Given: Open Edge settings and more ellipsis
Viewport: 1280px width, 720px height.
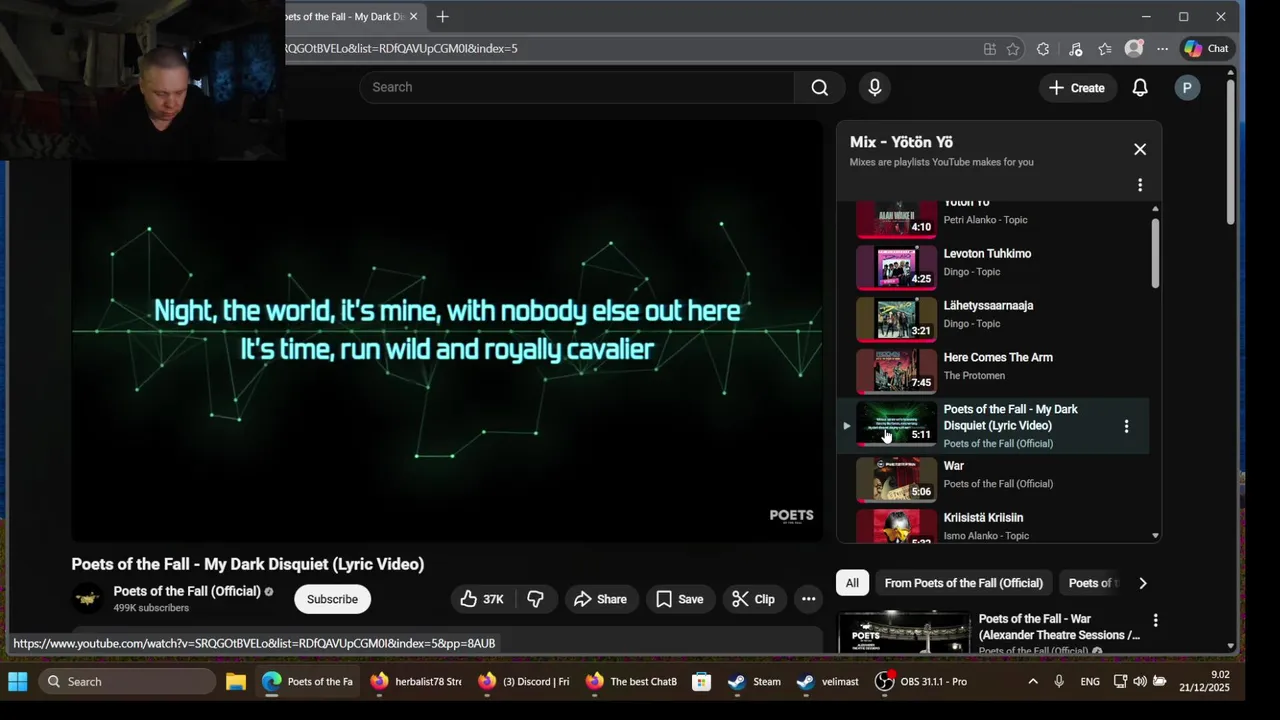Looking at the screenshot, I should 1162,48.
